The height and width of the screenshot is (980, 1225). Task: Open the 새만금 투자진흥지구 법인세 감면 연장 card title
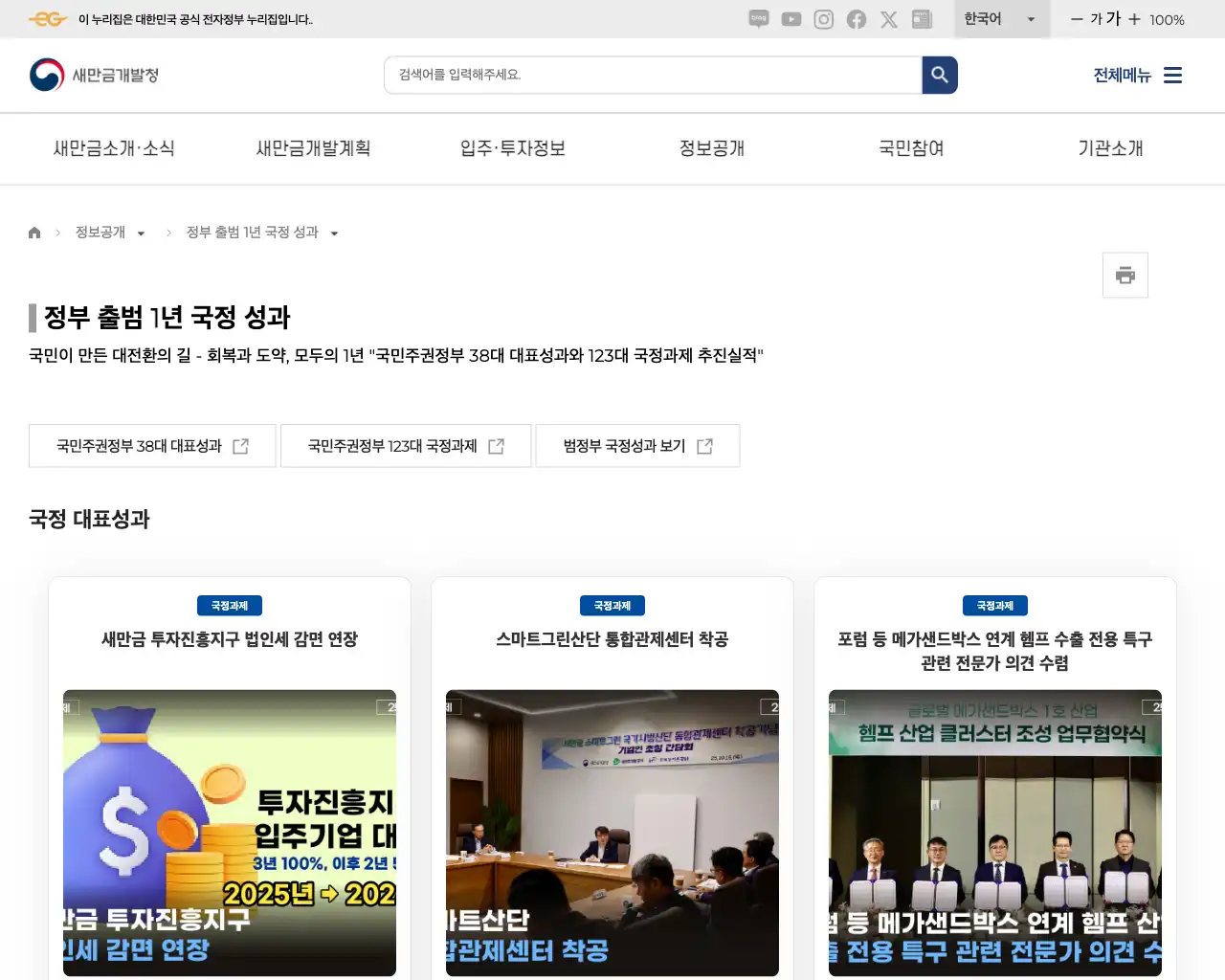tap(230, 639)
